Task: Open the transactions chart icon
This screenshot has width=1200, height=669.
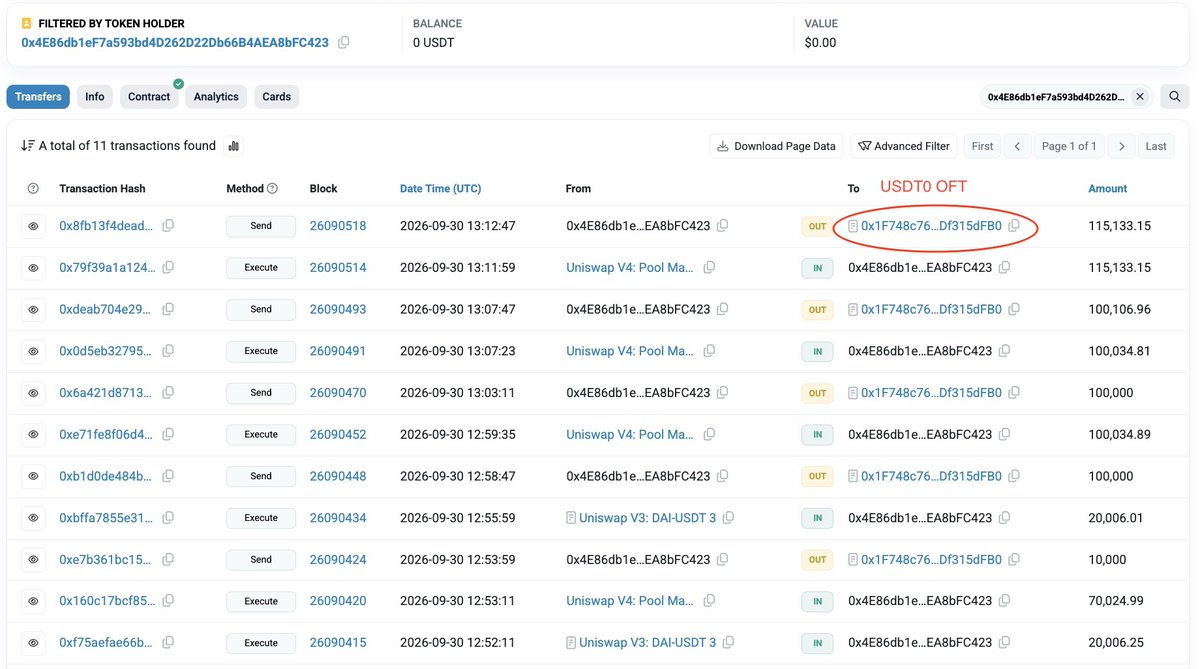Action: [x=234, y=146]
